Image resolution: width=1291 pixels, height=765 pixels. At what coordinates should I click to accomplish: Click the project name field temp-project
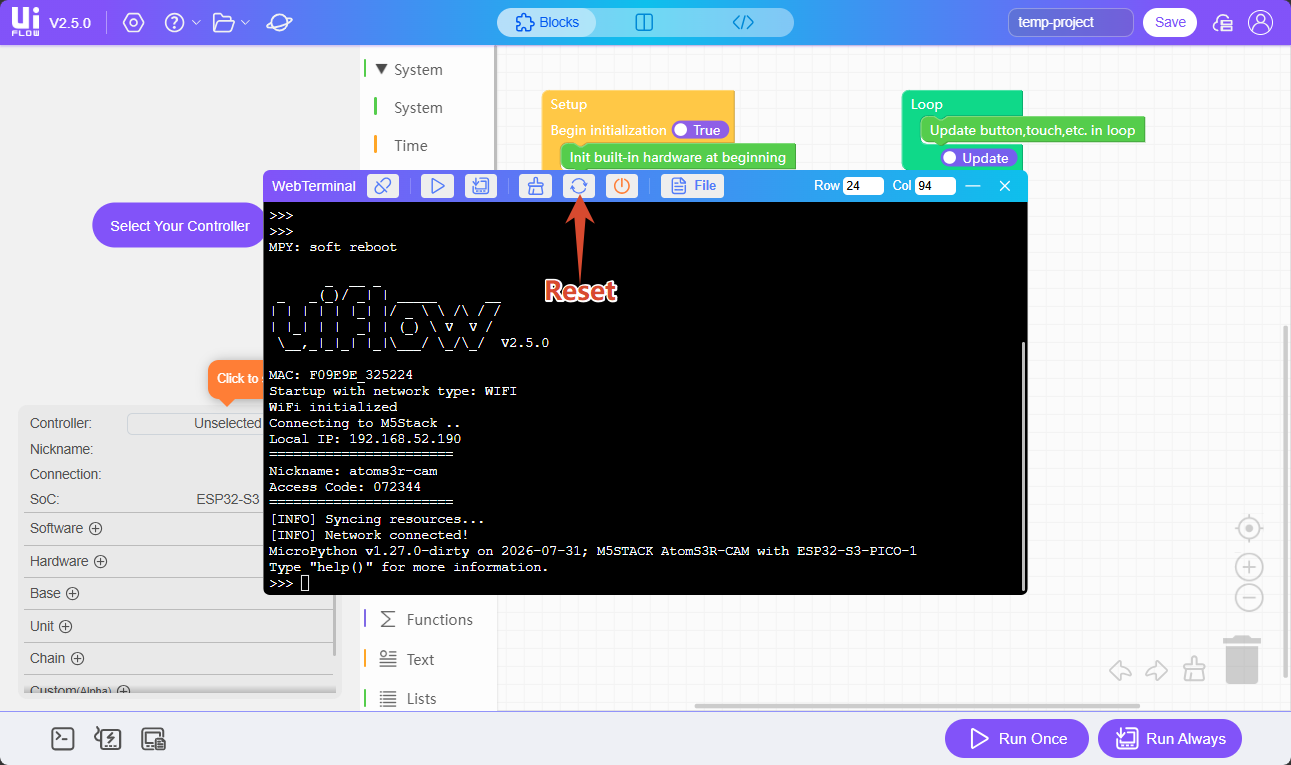[1071, 22]
